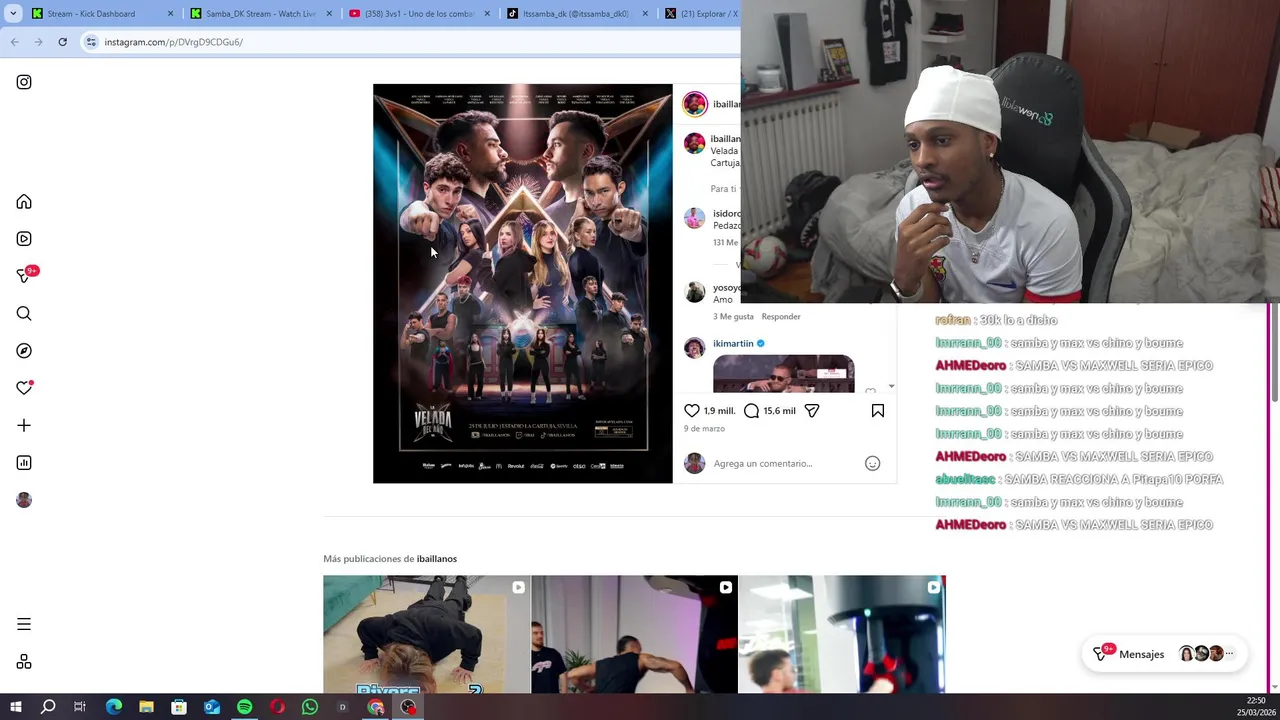1280x720 pixels.
Task: Open Instagram logo in sidebar
Action: coord(24,82)
